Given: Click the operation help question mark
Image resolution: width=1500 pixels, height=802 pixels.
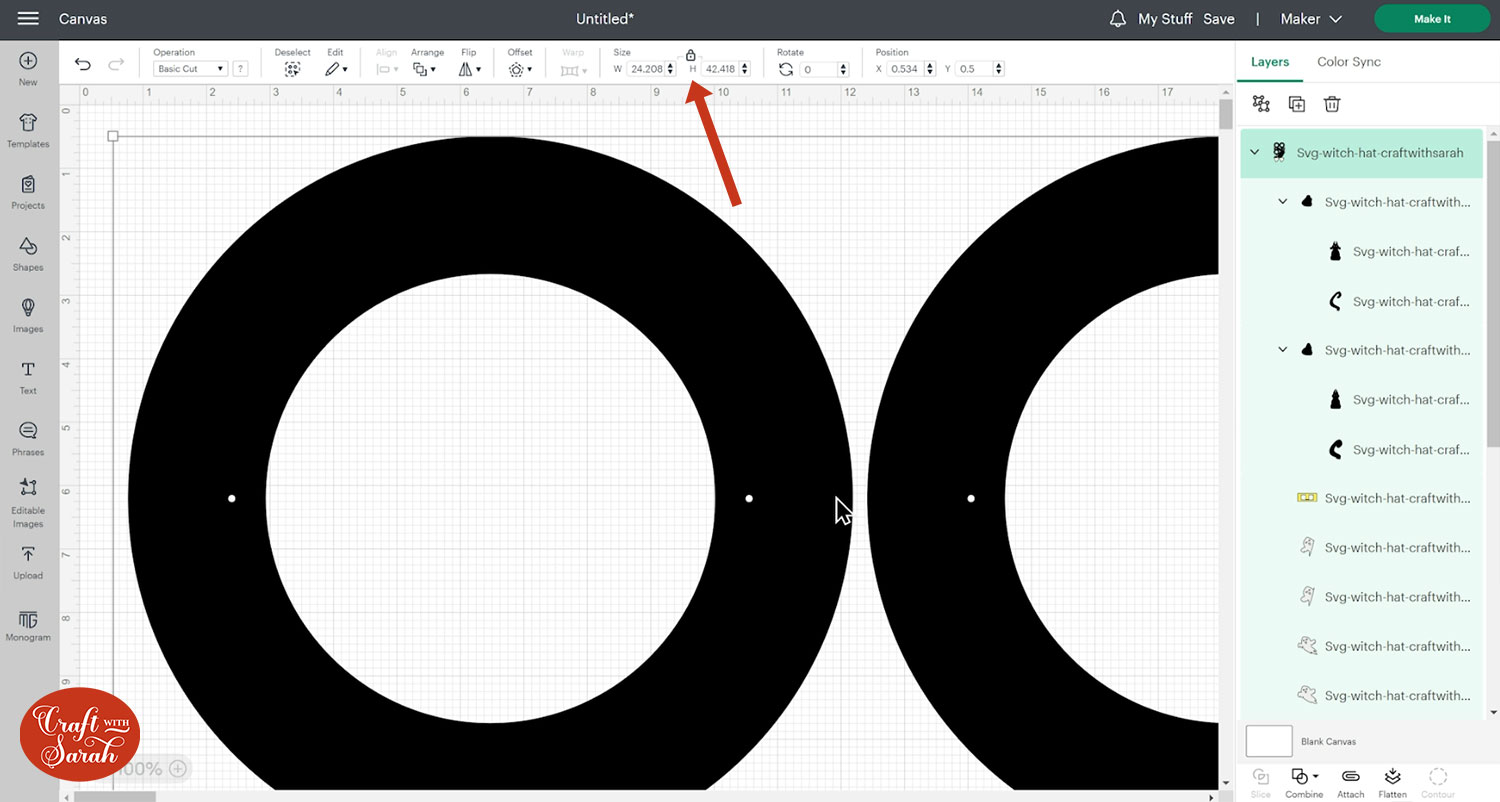Looking at the screenshot, I should [x=240, y=69].
